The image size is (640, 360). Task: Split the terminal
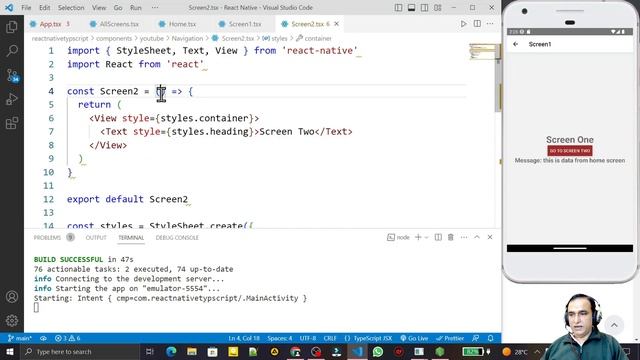438,237
